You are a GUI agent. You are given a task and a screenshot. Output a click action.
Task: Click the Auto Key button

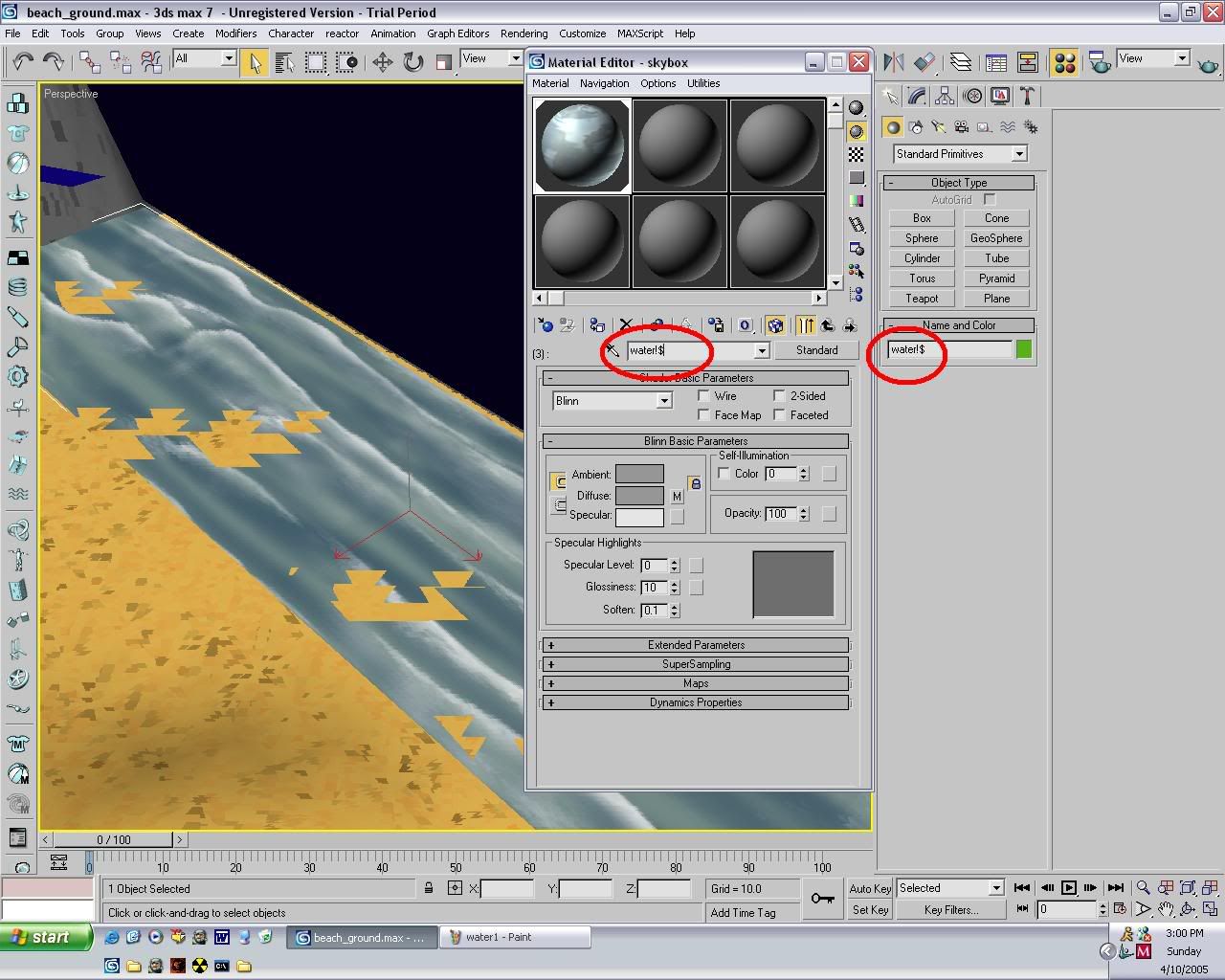coord(870,888)
